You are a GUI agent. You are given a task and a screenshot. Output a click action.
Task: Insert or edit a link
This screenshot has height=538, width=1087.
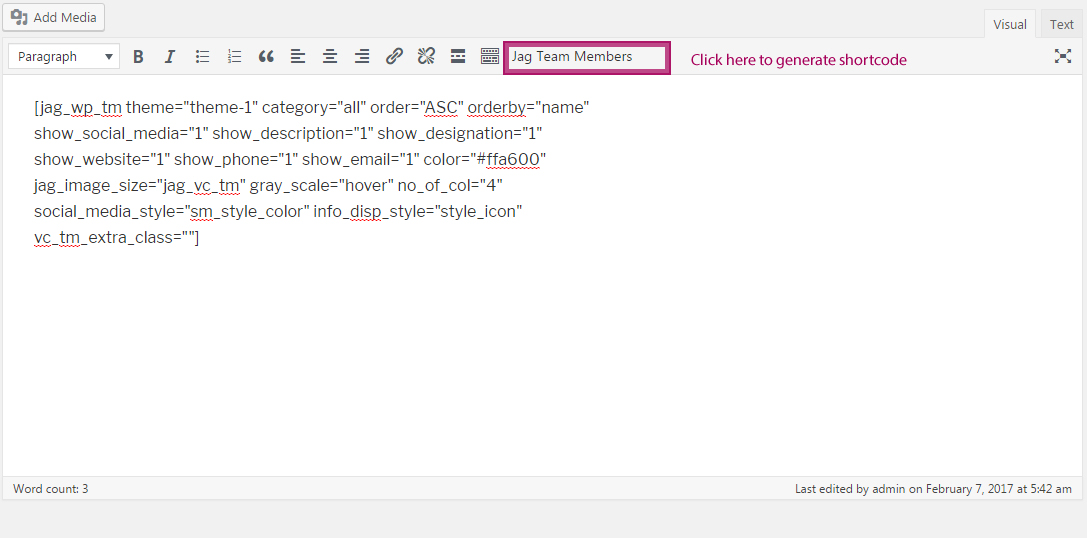[394, 57]
